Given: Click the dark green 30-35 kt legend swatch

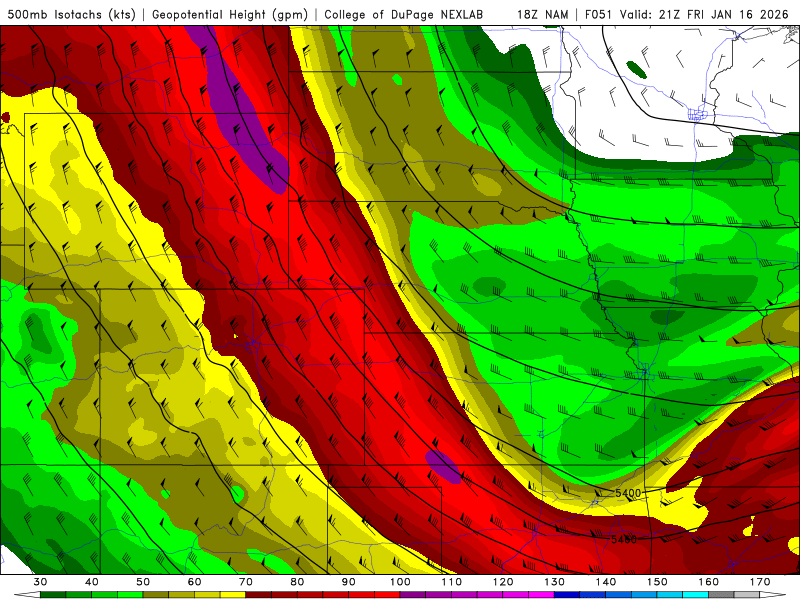Looking at the screenshot, I should [x=53, y=595].
